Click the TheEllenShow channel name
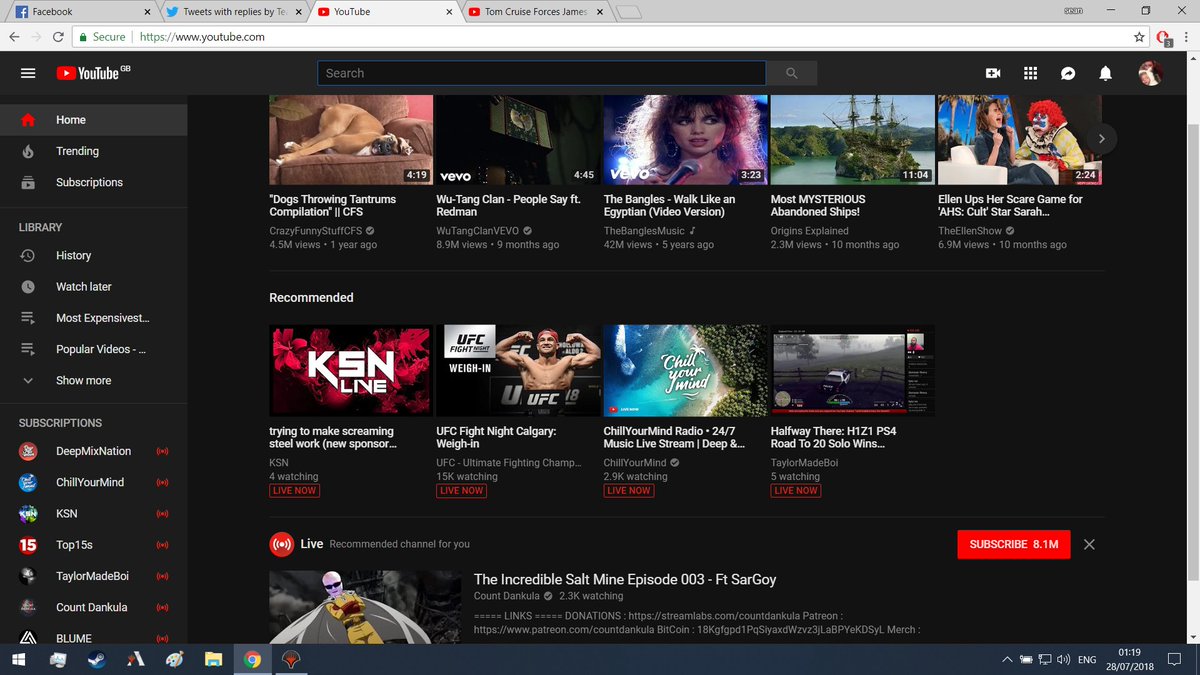1200x675 pixels. [970, 231]
